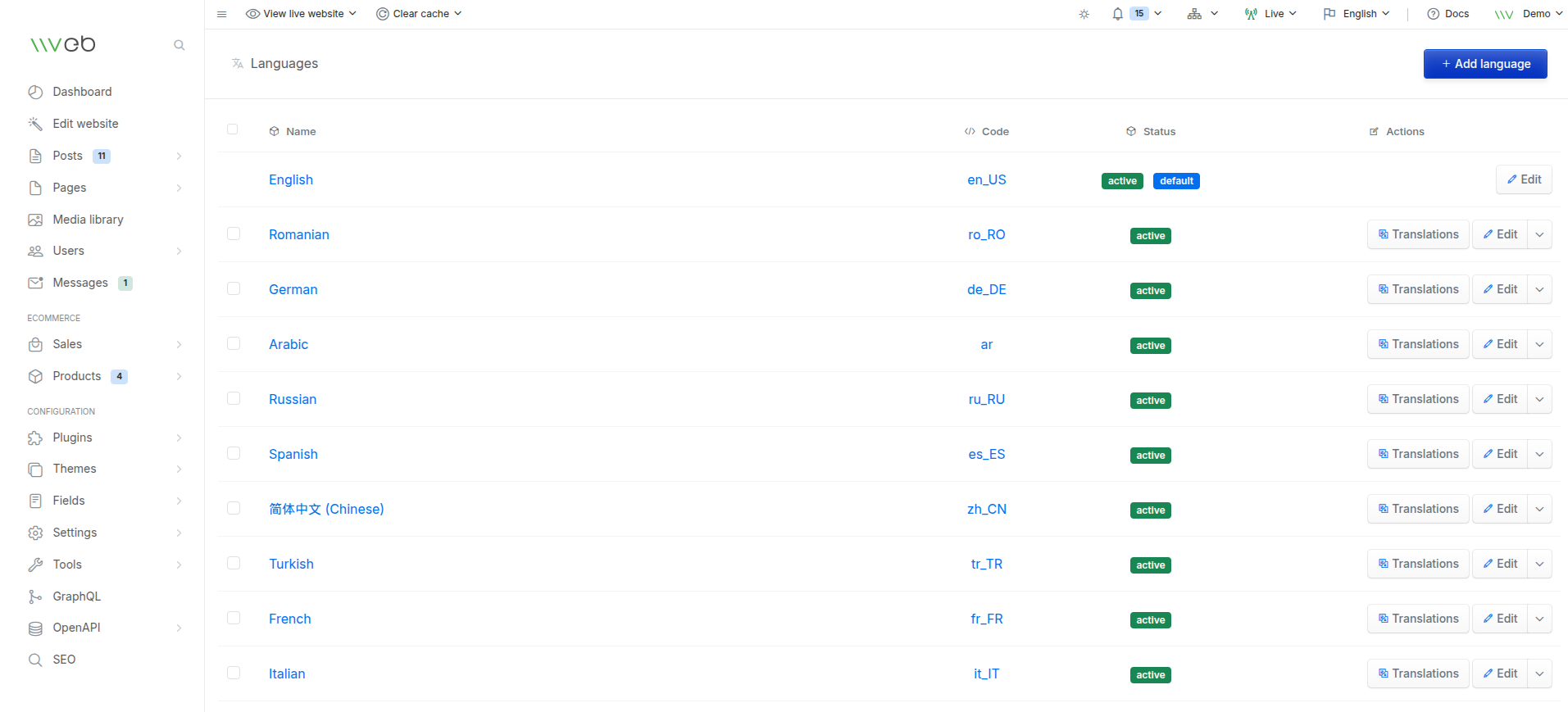Tick the checkbox for Spanish row

[234, 454]
